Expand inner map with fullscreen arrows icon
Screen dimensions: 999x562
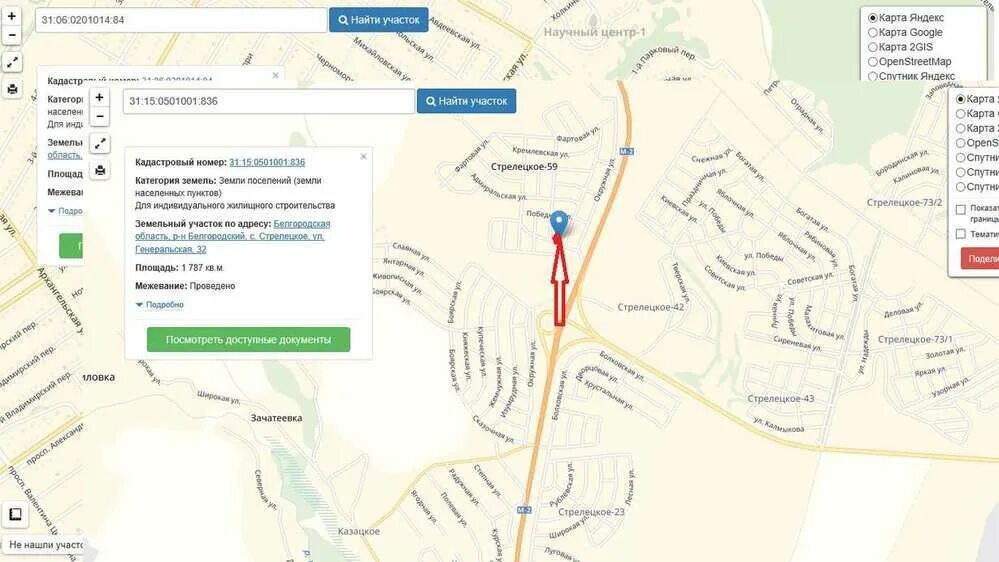point(100,144)
